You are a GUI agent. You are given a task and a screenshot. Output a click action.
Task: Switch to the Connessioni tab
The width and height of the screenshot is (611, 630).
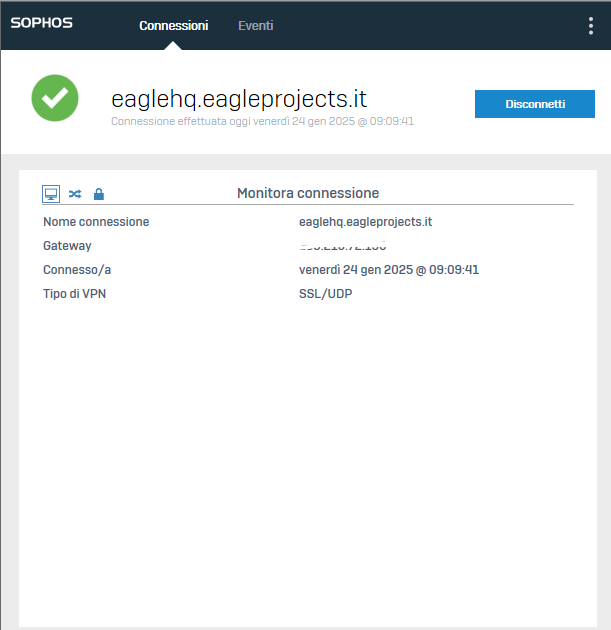[173, 26]
